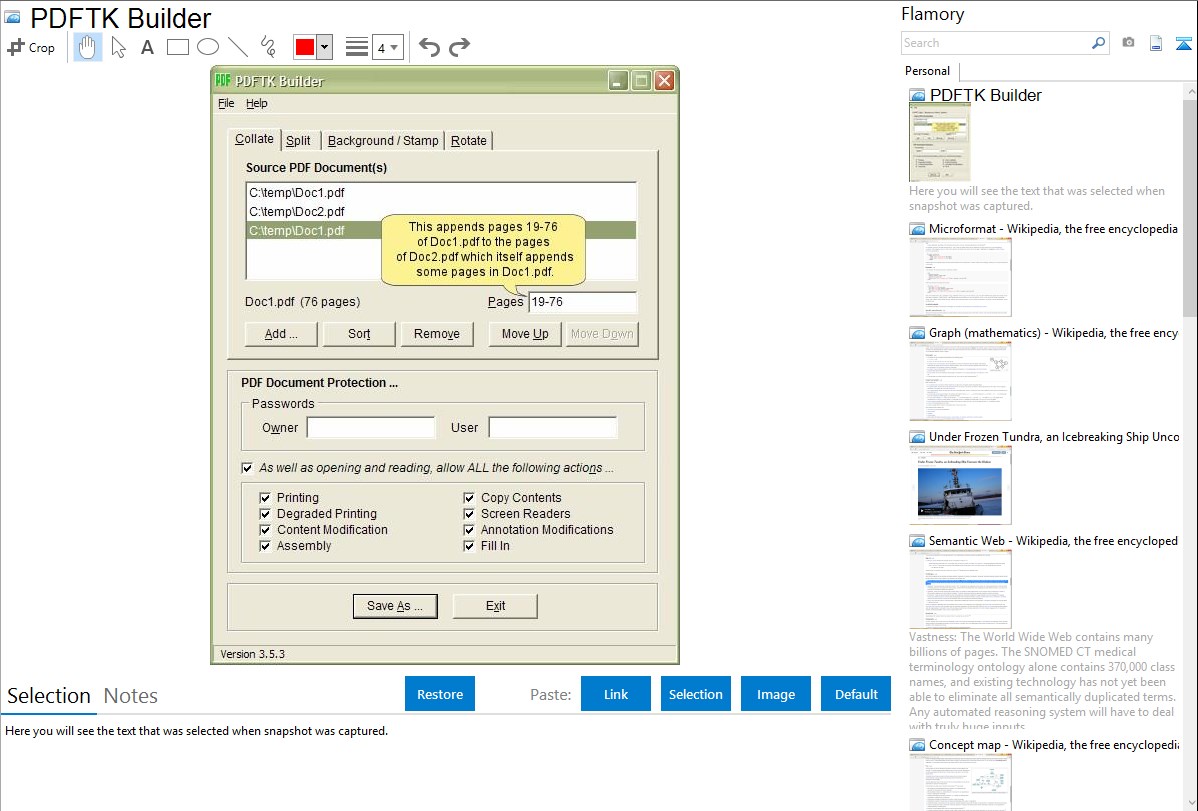
Task: Open the Help menu in PDFTK Builder
Action: click(x=257, y=103)
